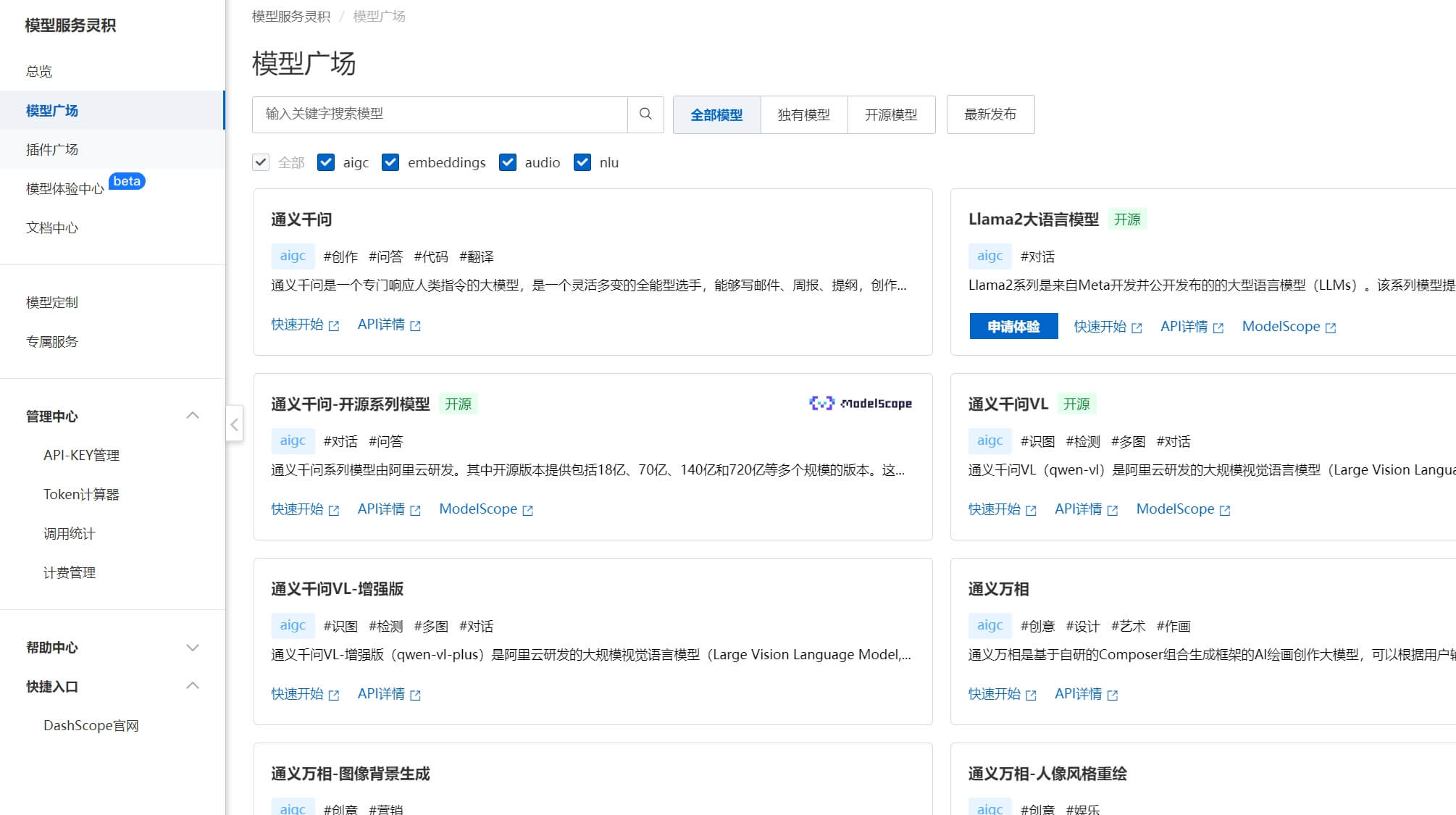The height and width of the screenshot is (815, 1456).
Task: Collapse the sidebar with the arrow handle
Action: (234, 425)
